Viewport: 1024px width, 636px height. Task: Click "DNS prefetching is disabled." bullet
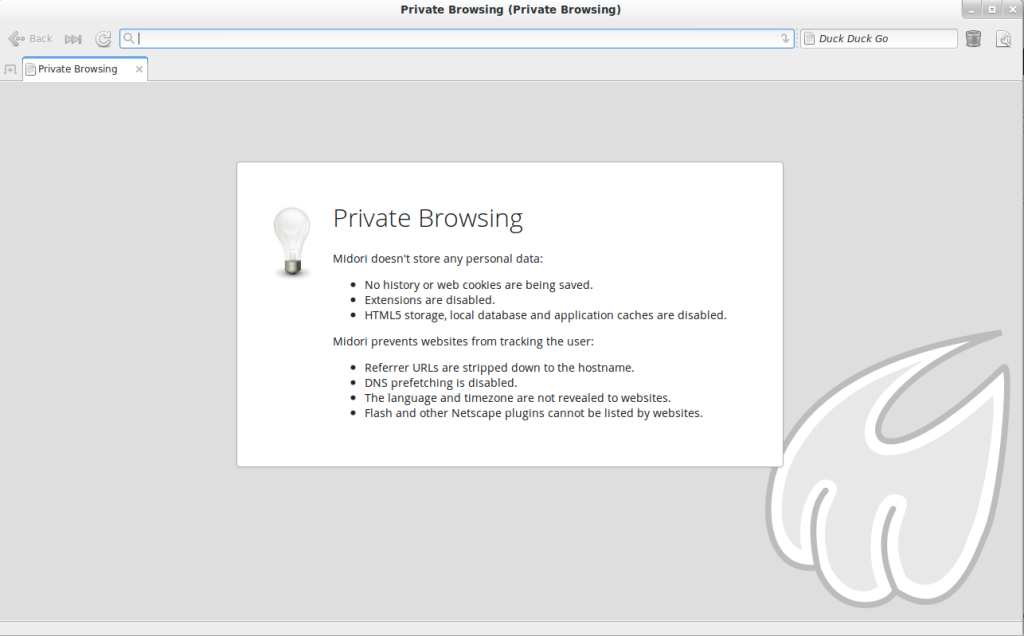(x=441, y=383)
